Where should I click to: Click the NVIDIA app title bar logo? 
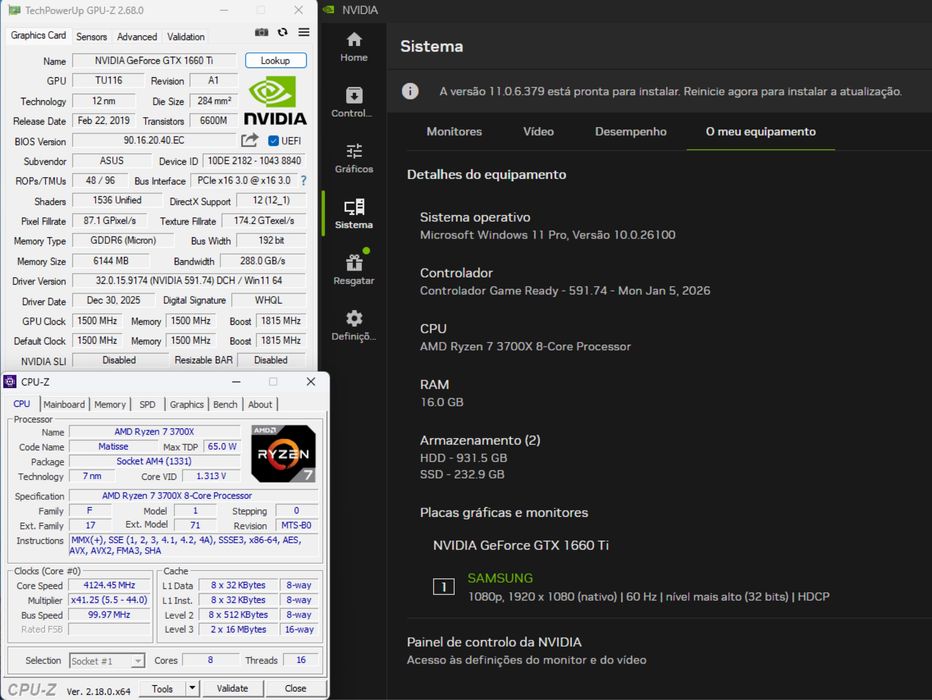[328, 10]
